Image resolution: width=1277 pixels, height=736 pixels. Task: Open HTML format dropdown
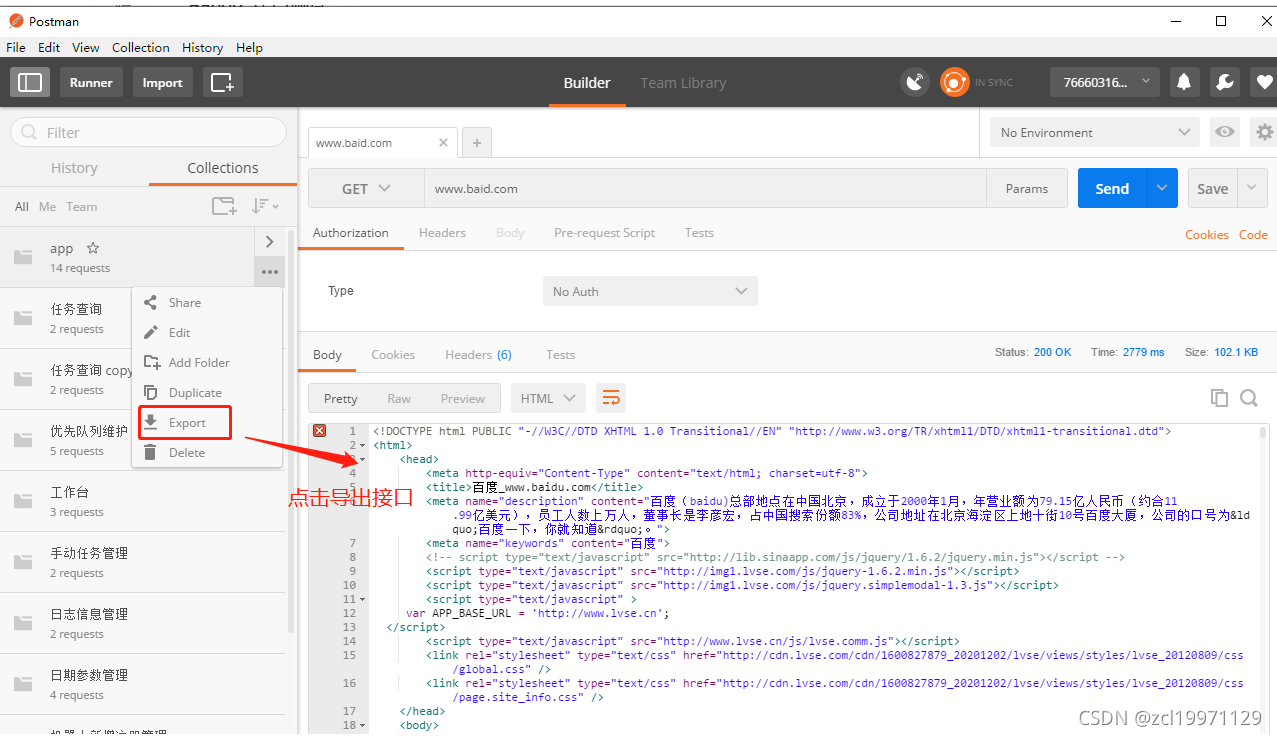tap(547, 398)
